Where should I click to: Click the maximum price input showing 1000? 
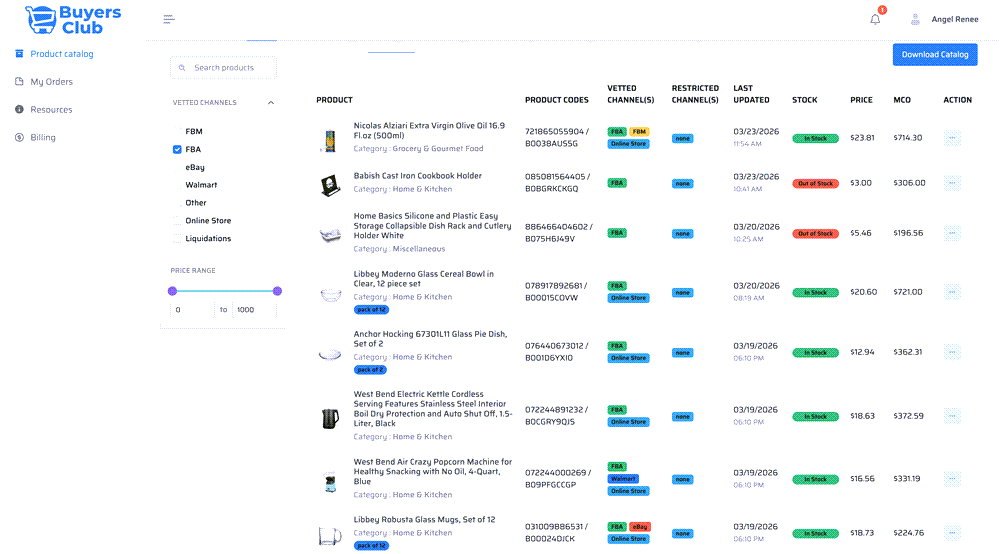[254, 310]
